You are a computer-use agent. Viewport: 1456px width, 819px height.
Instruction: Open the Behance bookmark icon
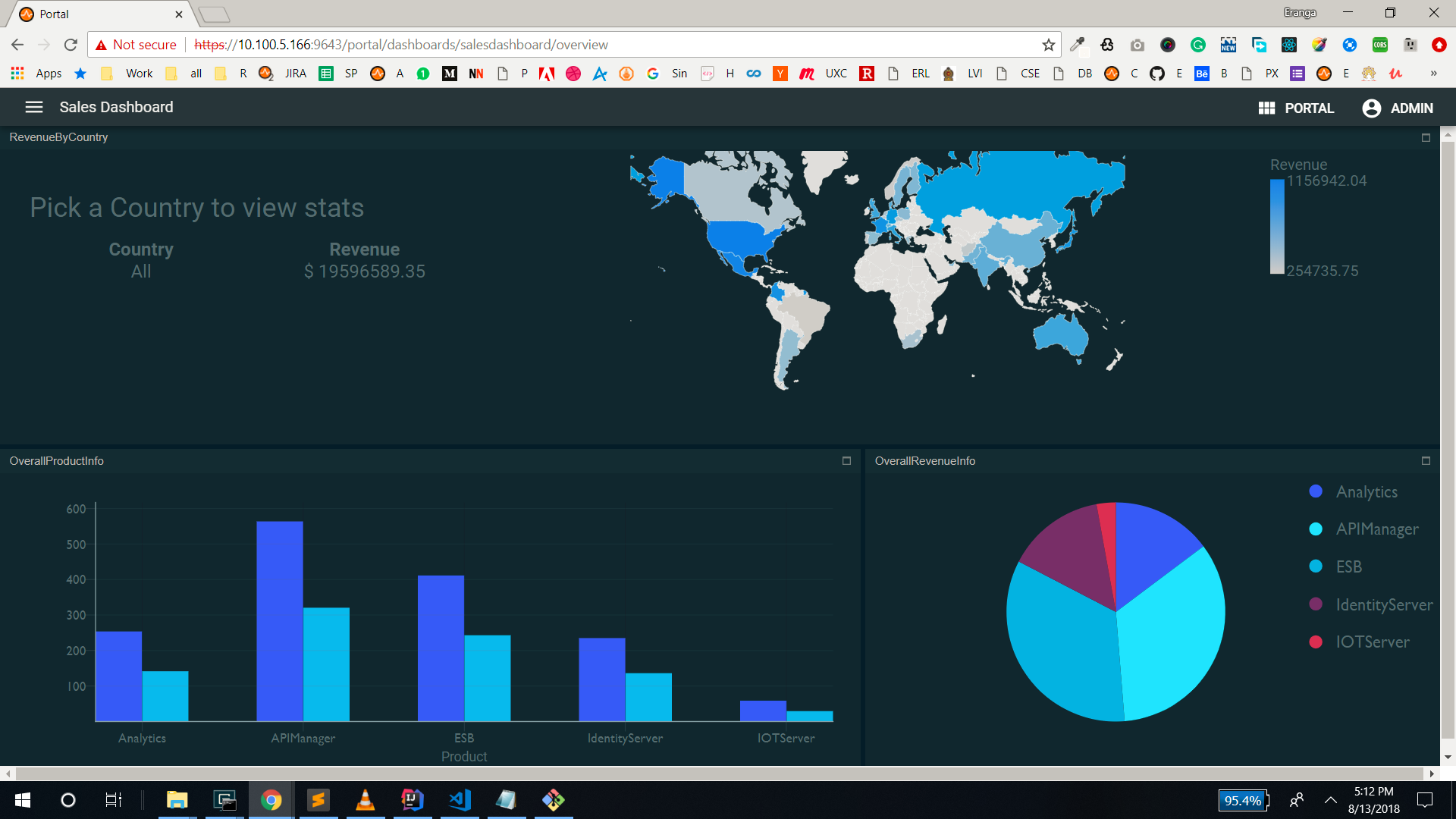point(1202,74)
